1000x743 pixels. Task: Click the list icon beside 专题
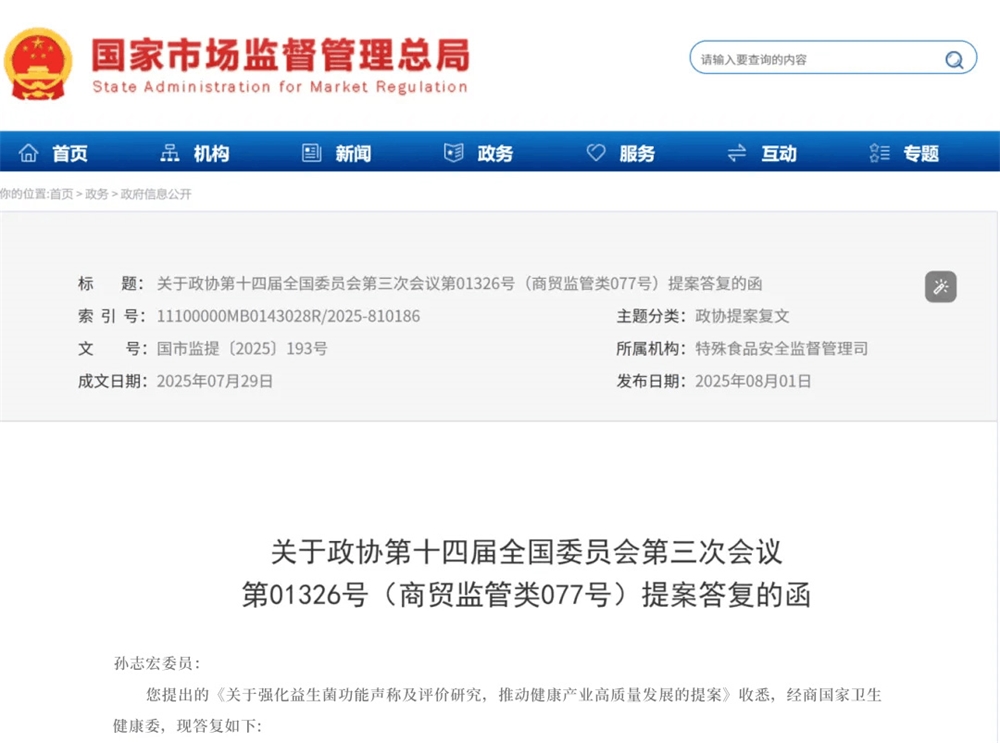click(879, 153)
